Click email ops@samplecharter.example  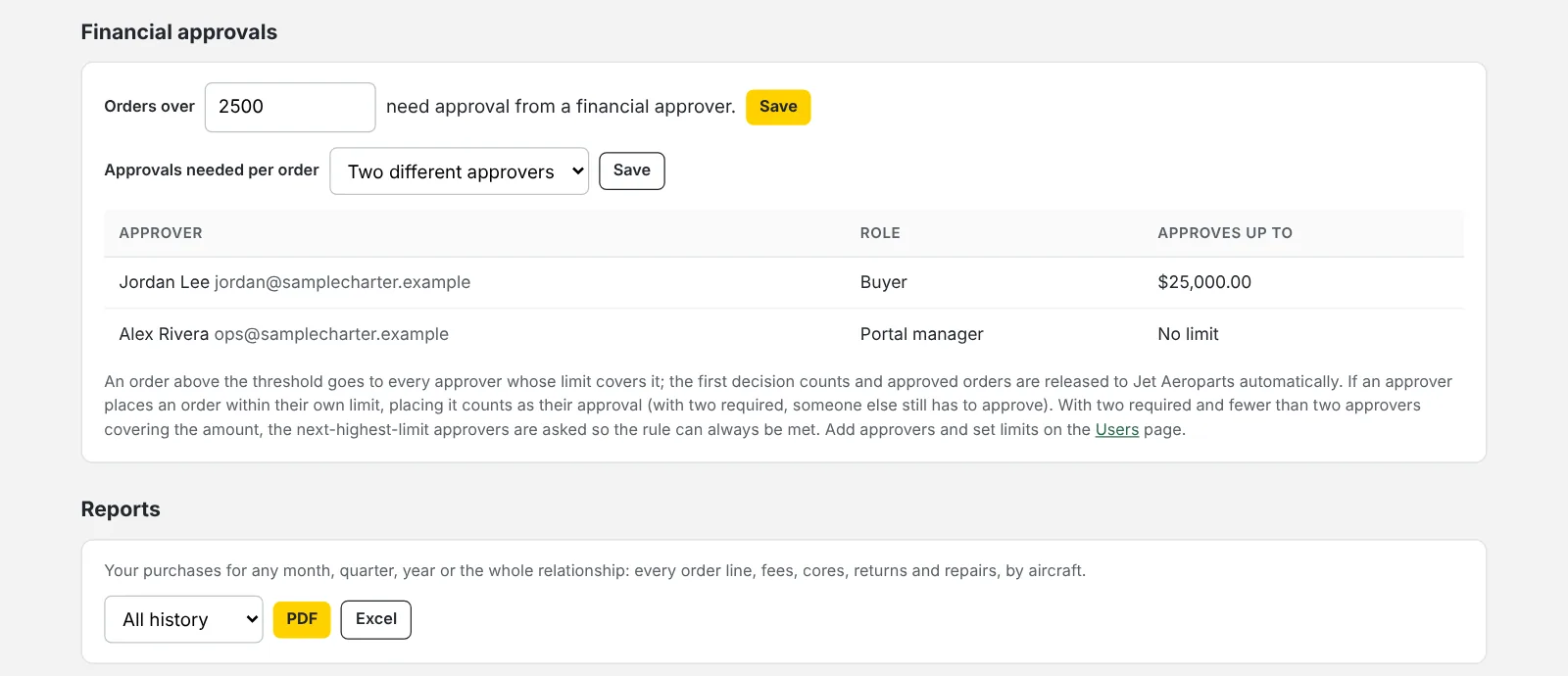click(331, 334)
